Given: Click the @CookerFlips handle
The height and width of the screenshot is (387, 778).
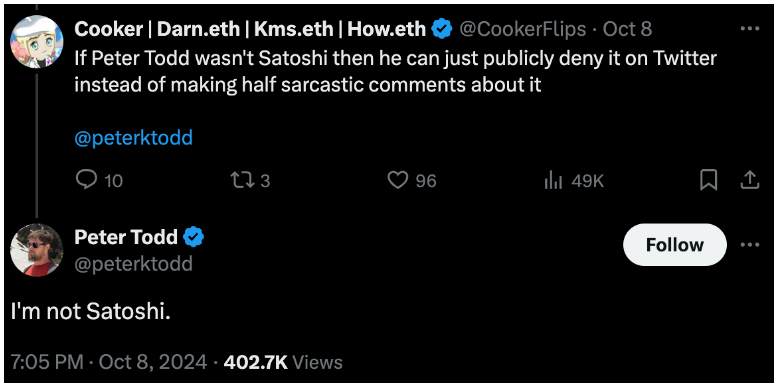Looking at the screenshot, I should [x=522, y=30].
